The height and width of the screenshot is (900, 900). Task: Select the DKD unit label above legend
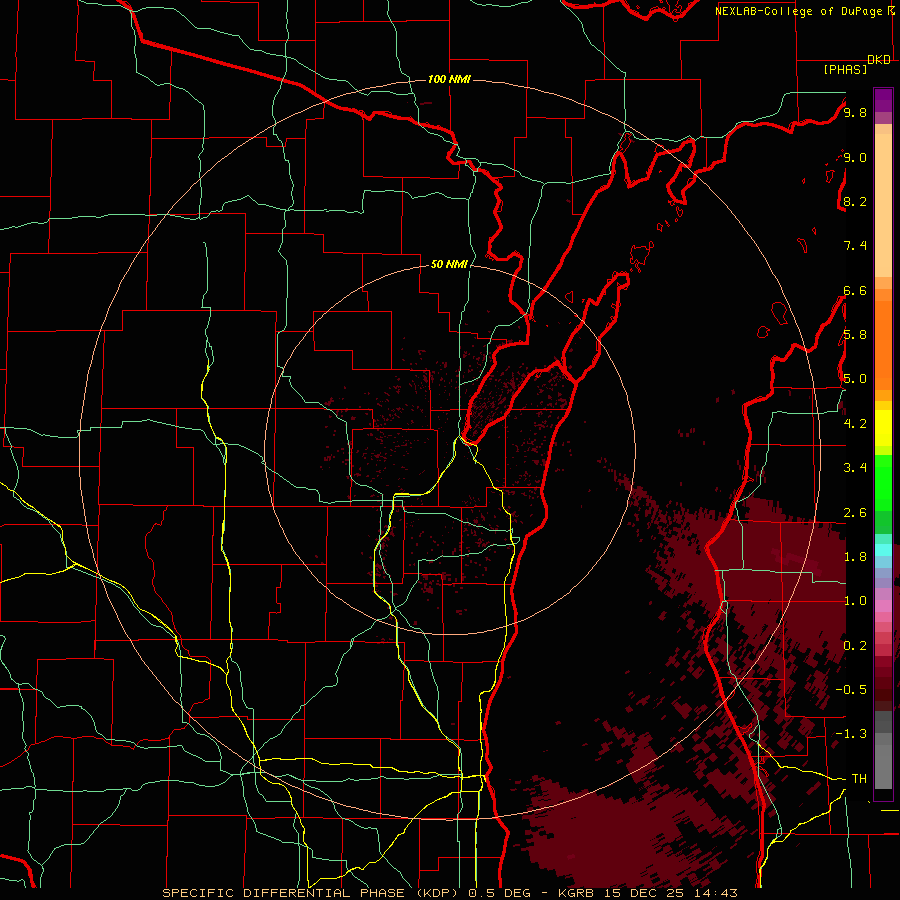pos(879,60)
